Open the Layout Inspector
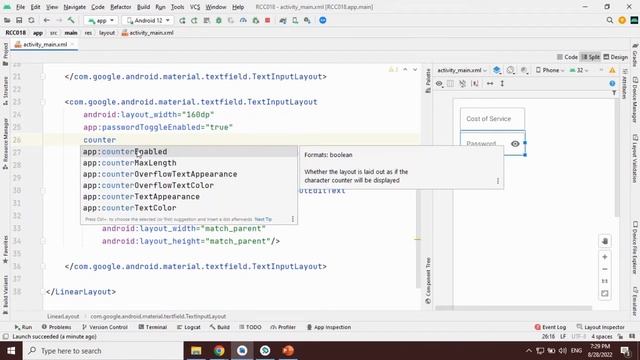640x360 pixels. (600, 327)
